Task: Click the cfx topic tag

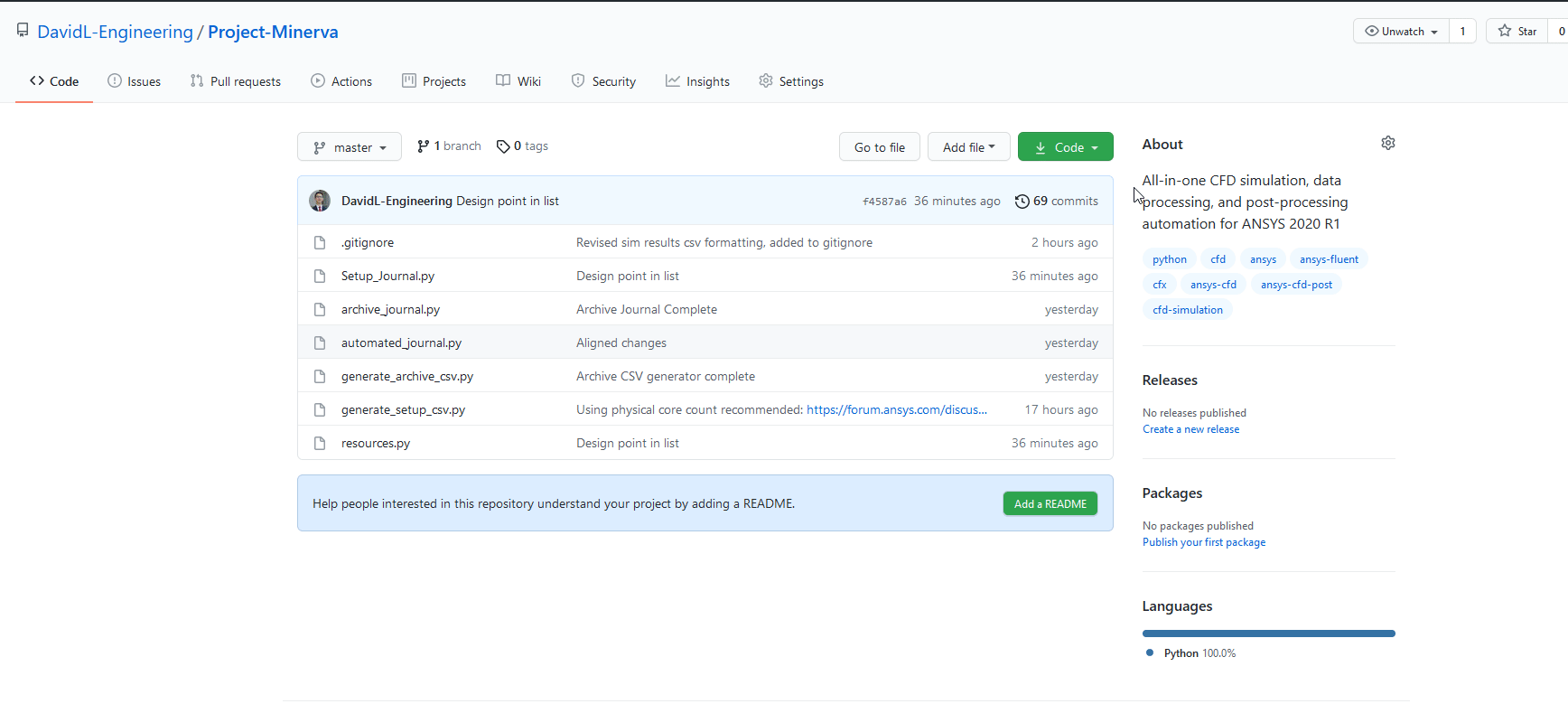Action: [x=1160, y=285]
